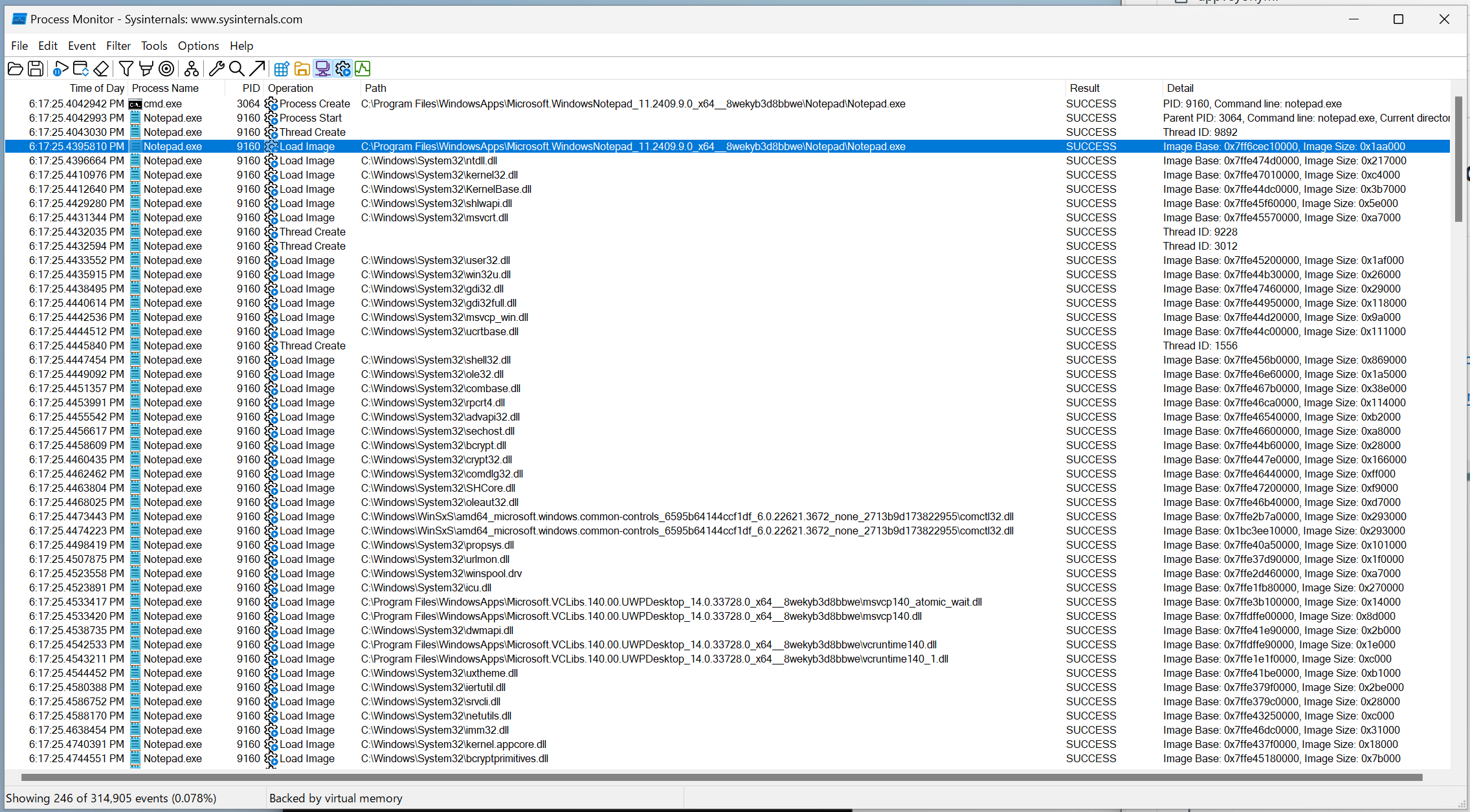Open the Options menu
The height and width of the screenshot is (812, 1470).
pos(198,46)
